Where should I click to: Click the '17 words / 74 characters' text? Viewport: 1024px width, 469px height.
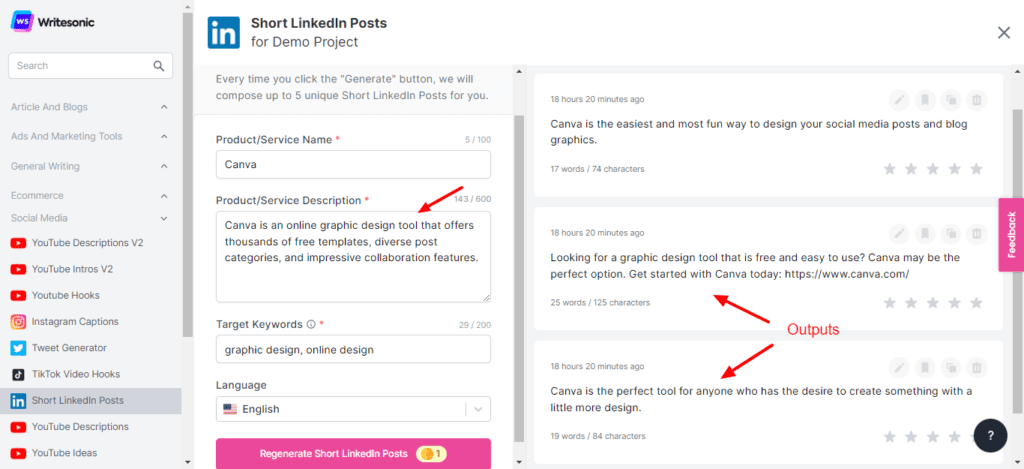(597, 169)
